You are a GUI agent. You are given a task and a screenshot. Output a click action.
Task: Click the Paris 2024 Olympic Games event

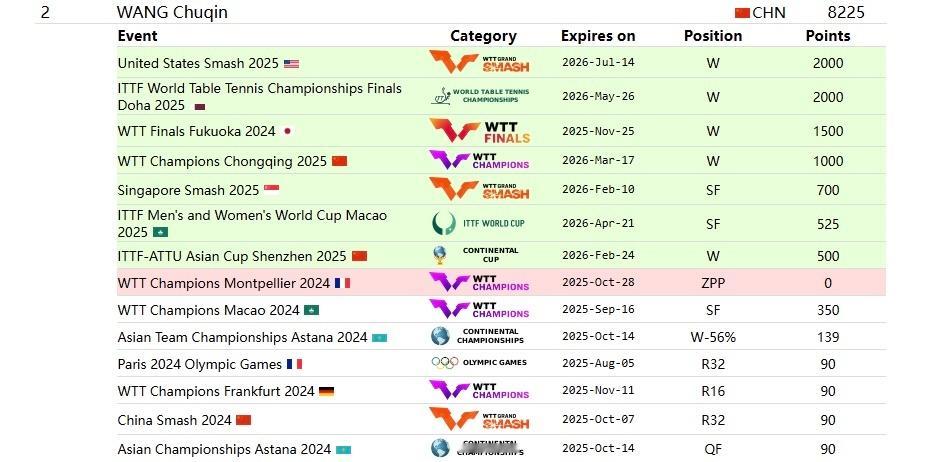pos(200,364)
